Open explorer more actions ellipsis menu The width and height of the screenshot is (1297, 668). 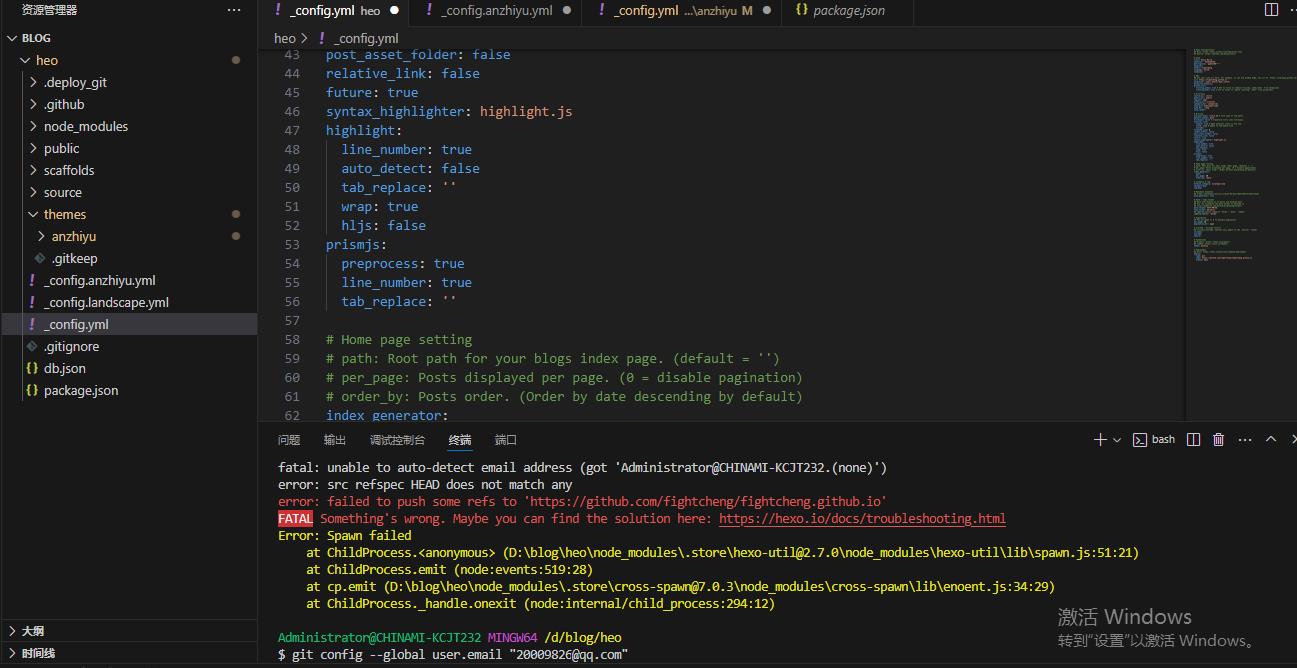(x=234, y=10)
